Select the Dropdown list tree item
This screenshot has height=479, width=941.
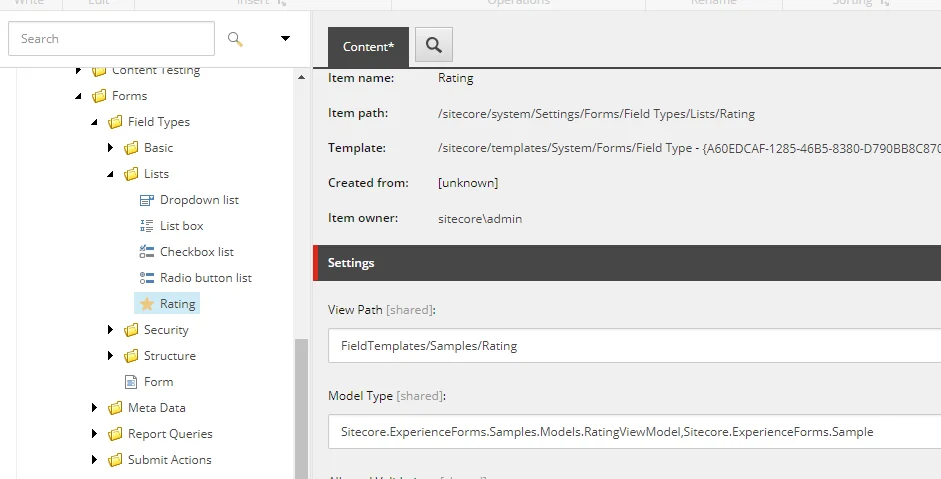(x=199, y=200)
